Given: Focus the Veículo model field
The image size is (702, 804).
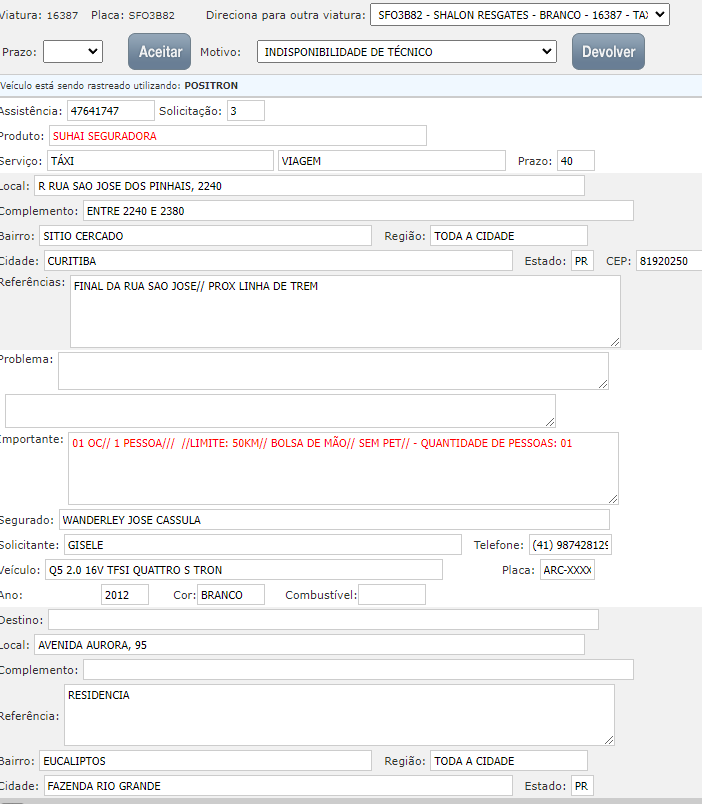Looking at the screenshot, I should [243, 569].
